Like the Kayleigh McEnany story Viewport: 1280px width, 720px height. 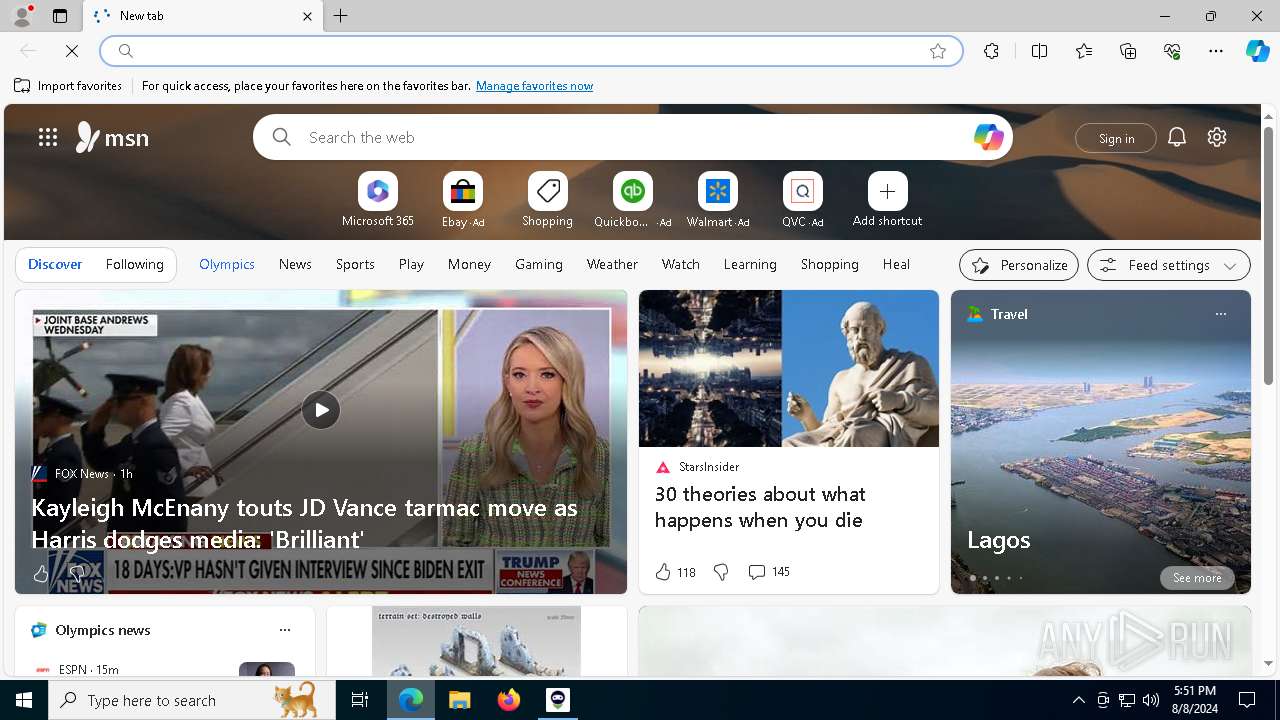(x=41, y=574)
